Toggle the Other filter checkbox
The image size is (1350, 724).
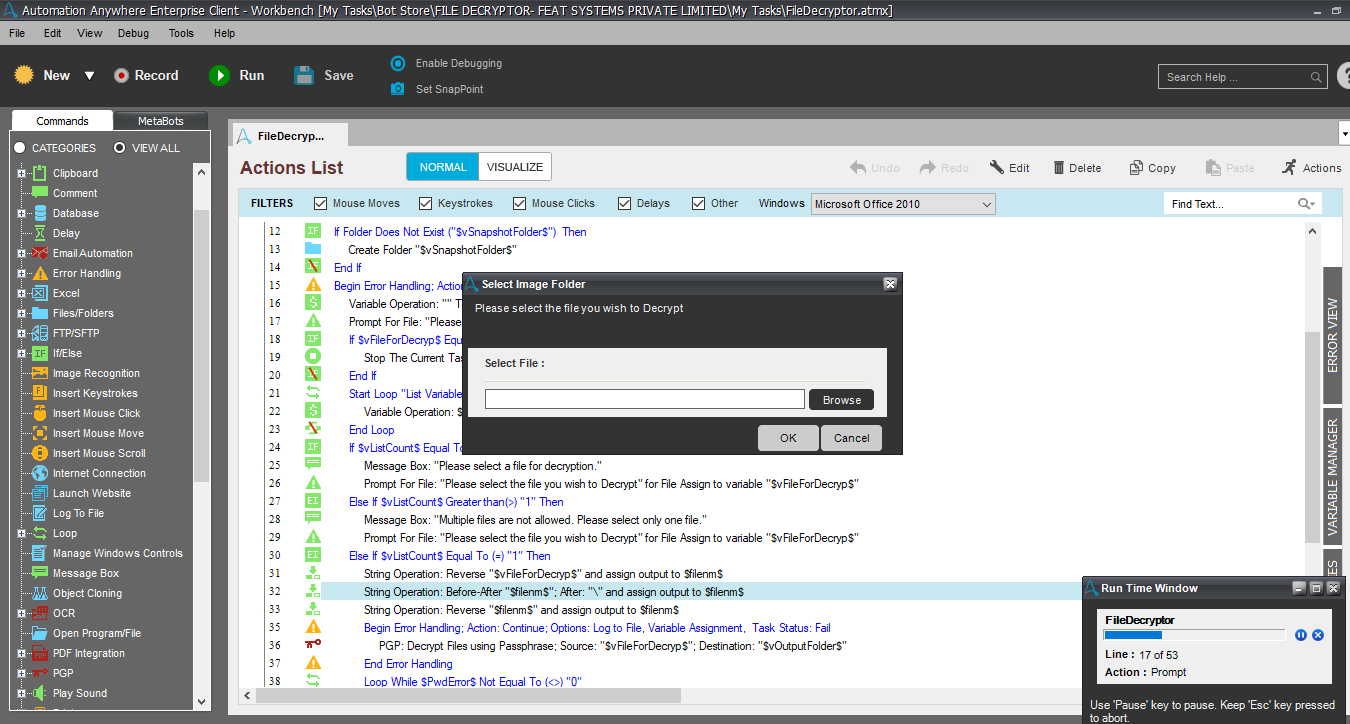(x=698, y=203)
